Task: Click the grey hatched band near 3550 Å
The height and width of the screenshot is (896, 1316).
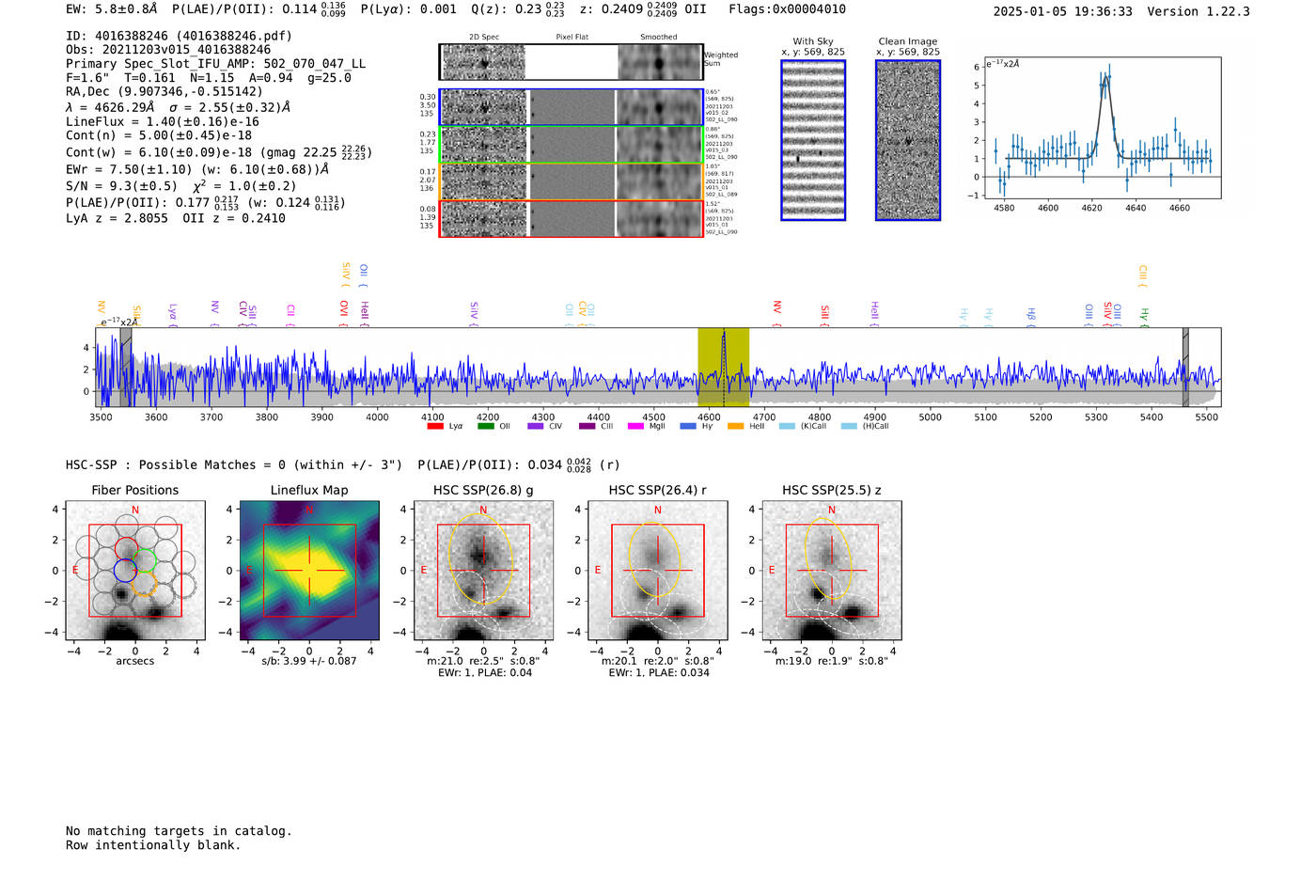Action: pyautogui.click(x=125, y=367)
